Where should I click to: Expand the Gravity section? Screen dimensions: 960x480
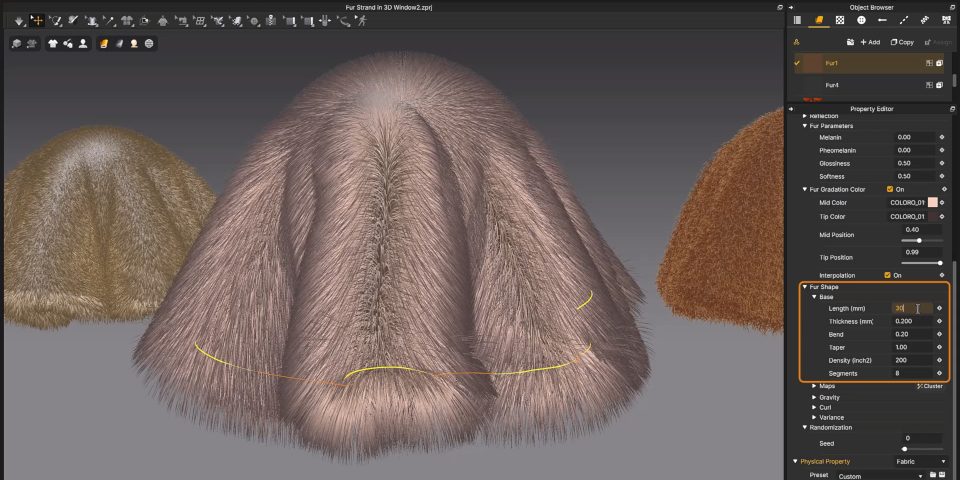tap(814, 397)
